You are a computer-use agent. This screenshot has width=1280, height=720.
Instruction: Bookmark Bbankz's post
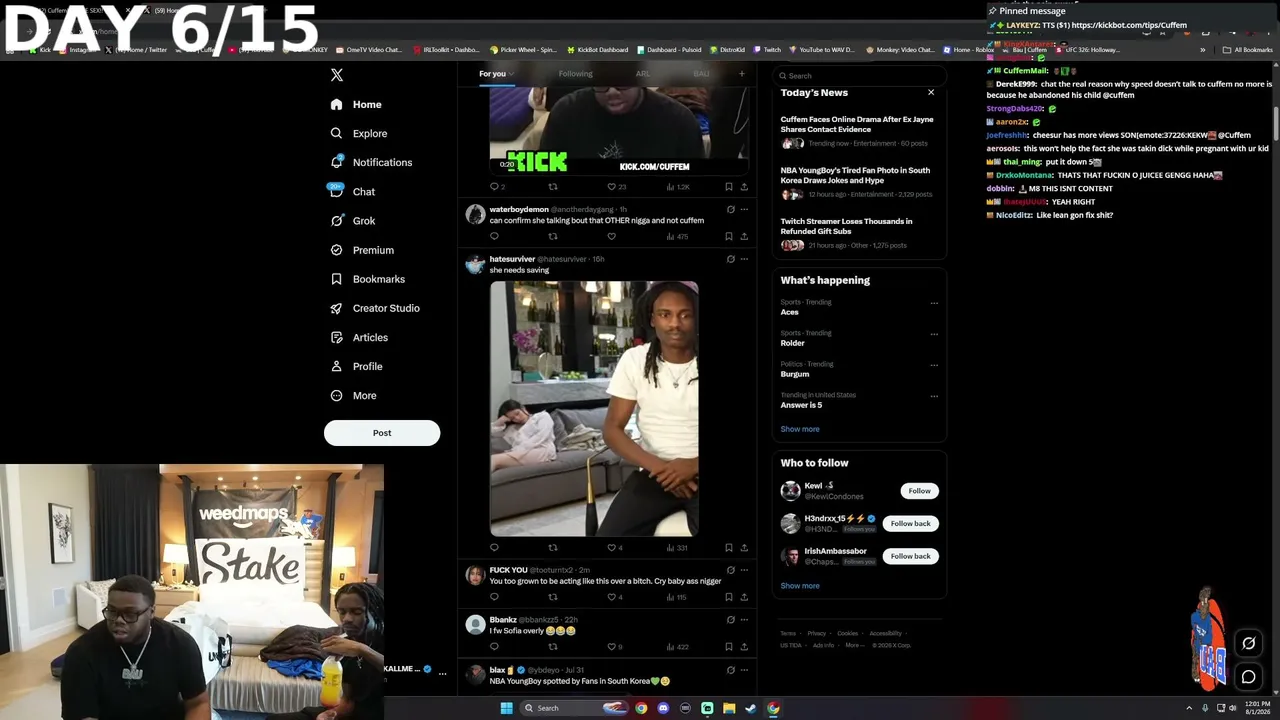(x=728, y=647)
